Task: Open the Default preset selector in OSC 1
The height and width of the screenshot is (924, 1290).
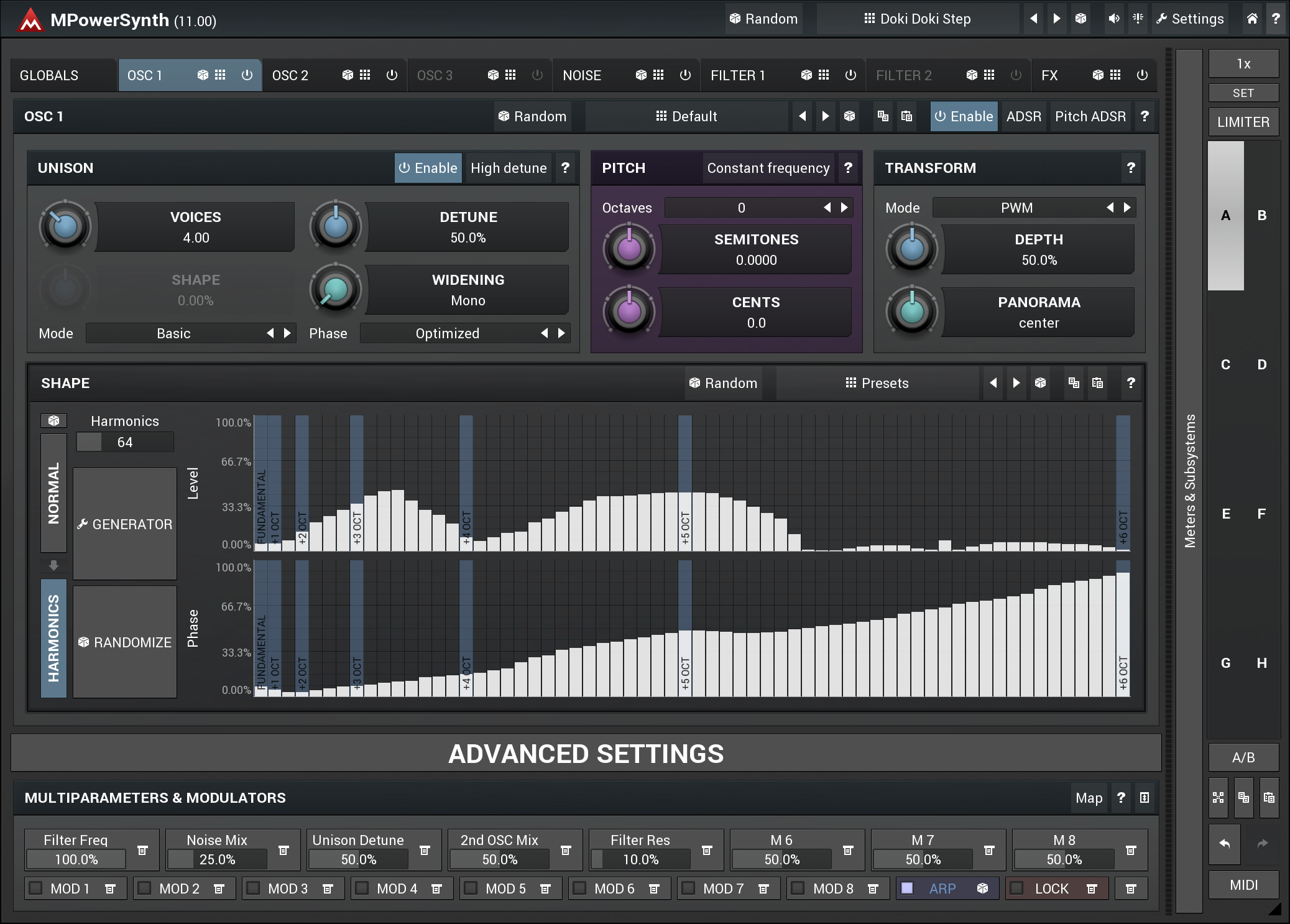Action: coord(688,116)
